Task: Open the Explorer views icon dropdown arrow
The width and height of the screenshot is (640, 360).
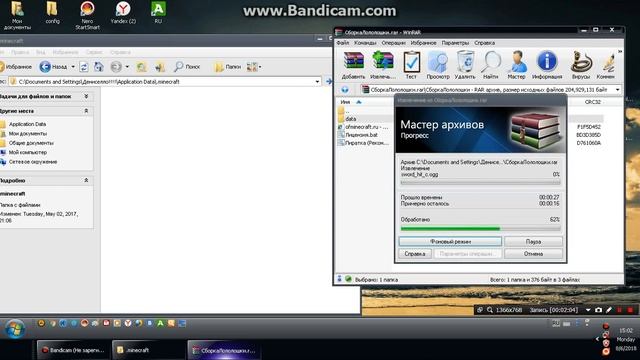Action: (x=260, y=67)
